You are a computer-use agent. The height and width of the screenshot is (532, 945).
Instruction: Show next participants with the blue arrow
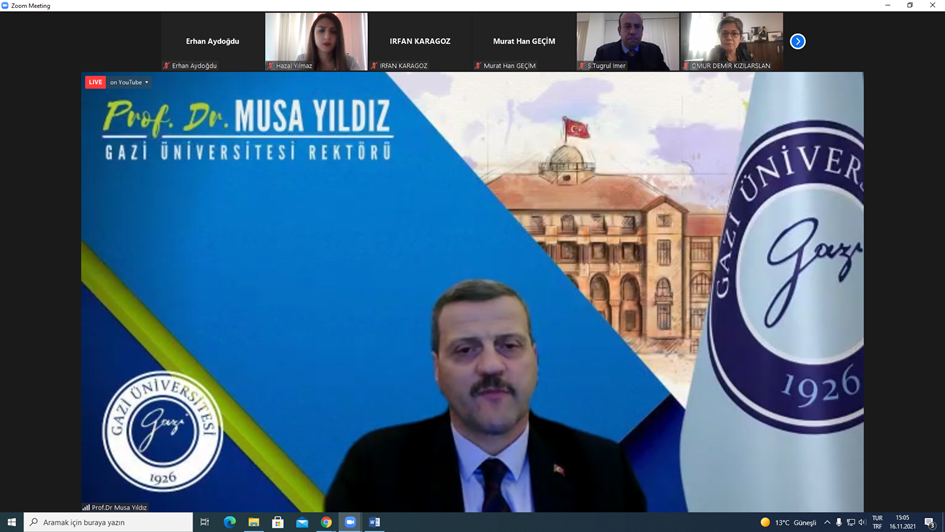point(797,41)
